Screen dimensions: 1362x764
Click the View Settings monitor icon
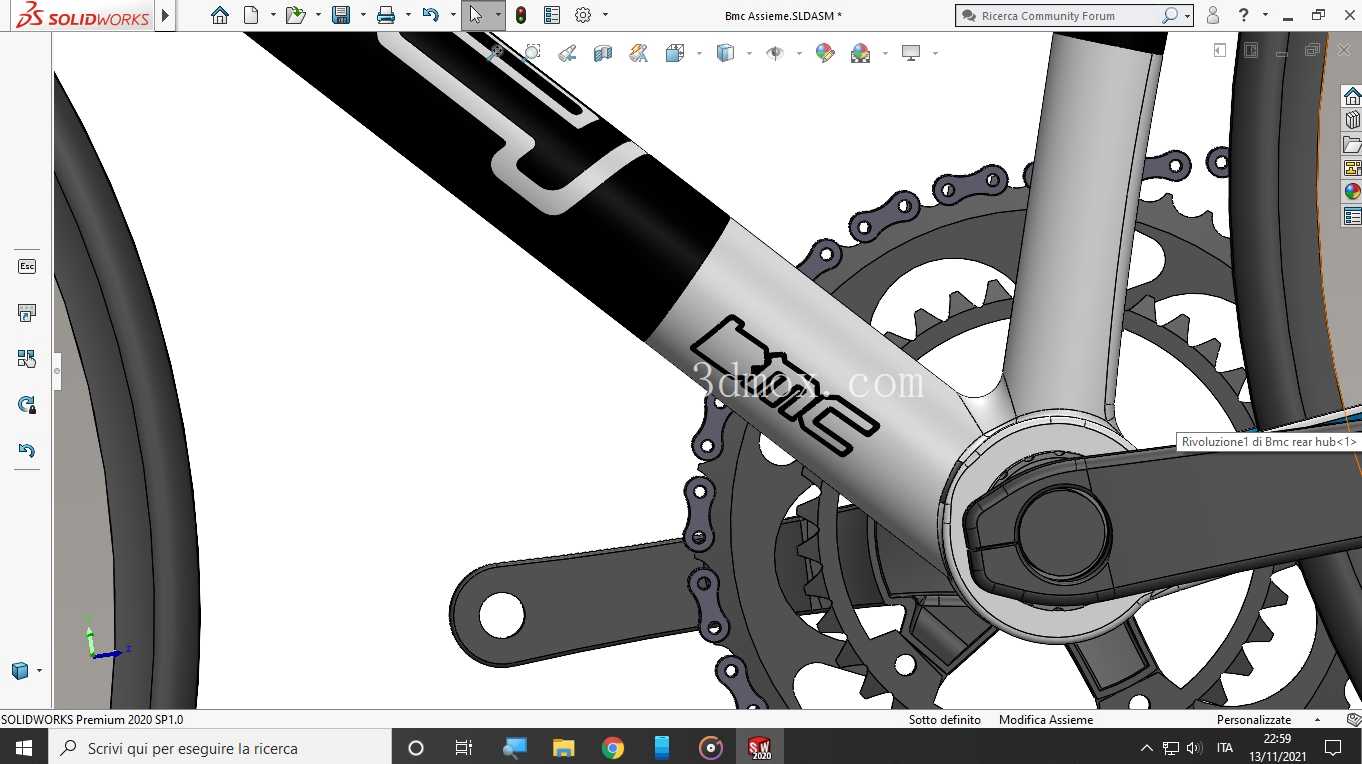pos(911,53)
